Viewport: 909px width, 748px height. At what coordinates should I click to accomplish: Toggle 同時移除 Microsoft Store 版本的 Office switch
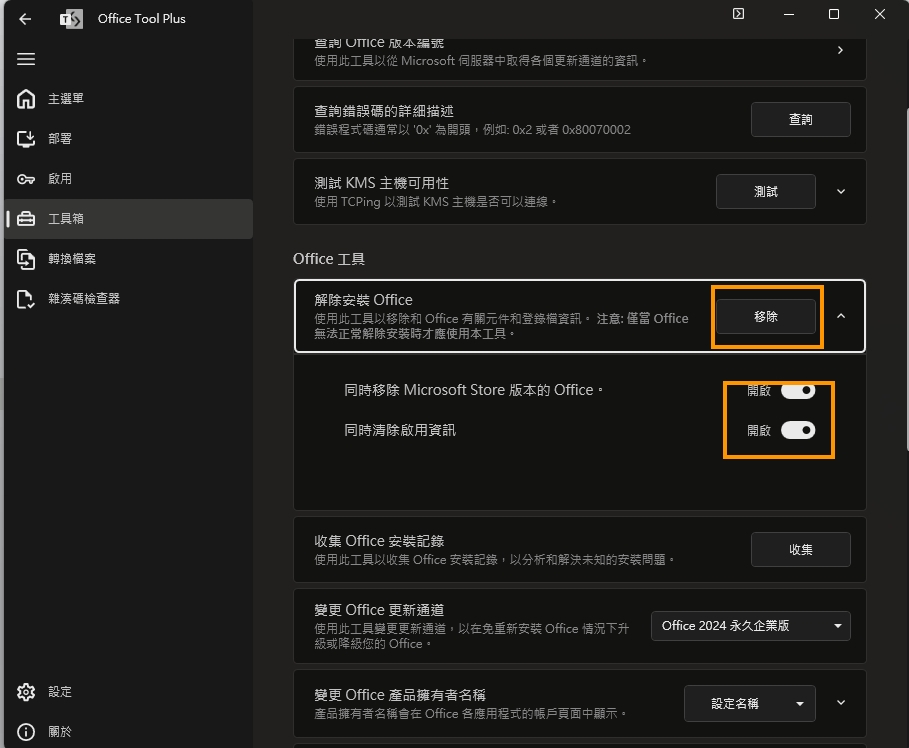click(798, 390)
